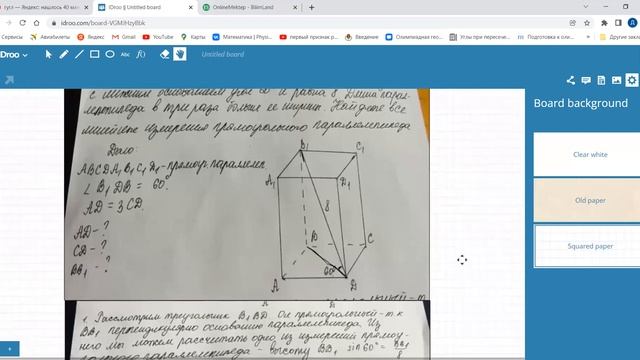This screenshot has height=360, width=640.
Task: Close the OnlineMektep BilimLand tab
Action: (295, 7)
